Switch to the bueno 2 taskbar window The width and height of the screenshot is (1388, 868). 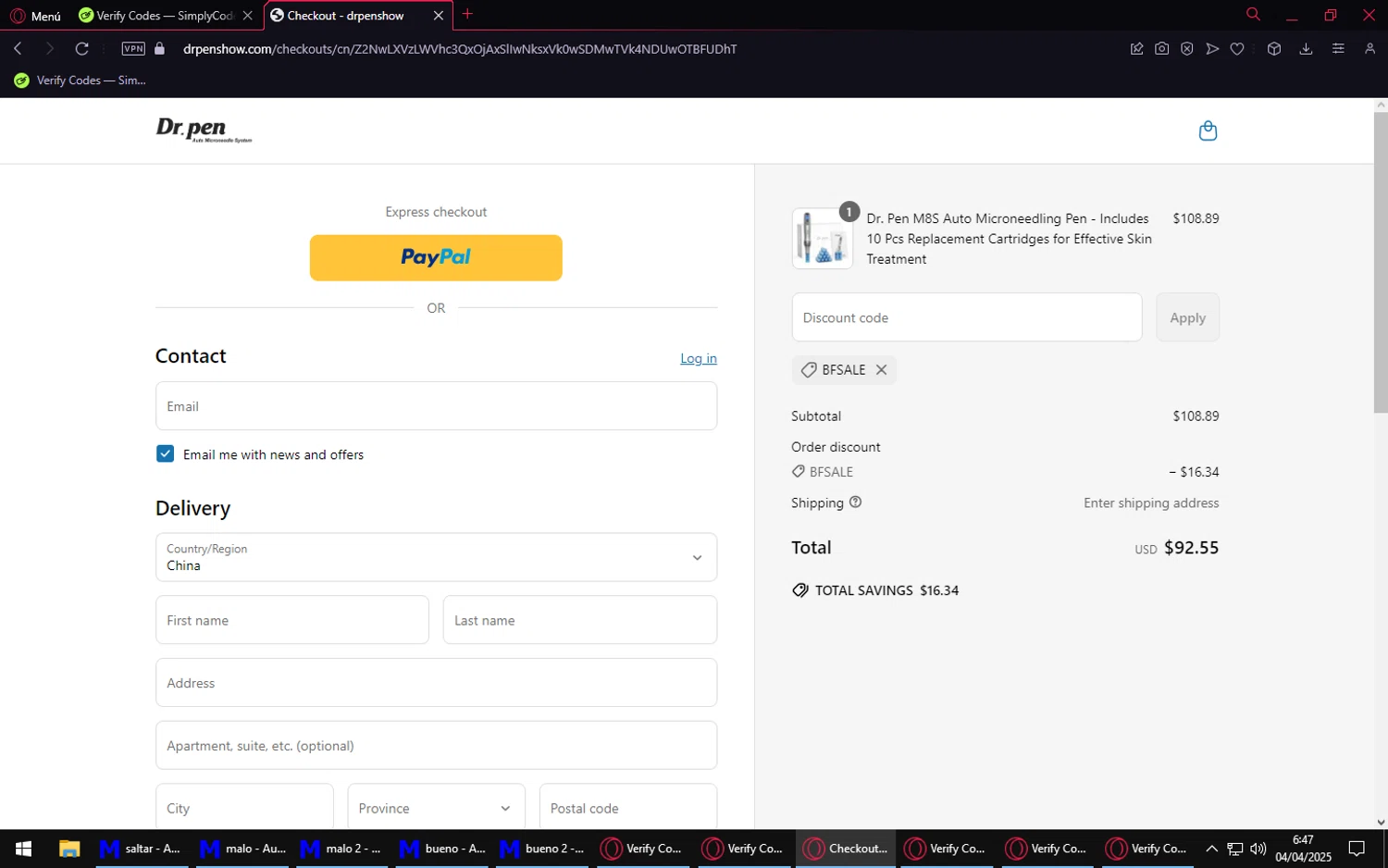point(540,849)
